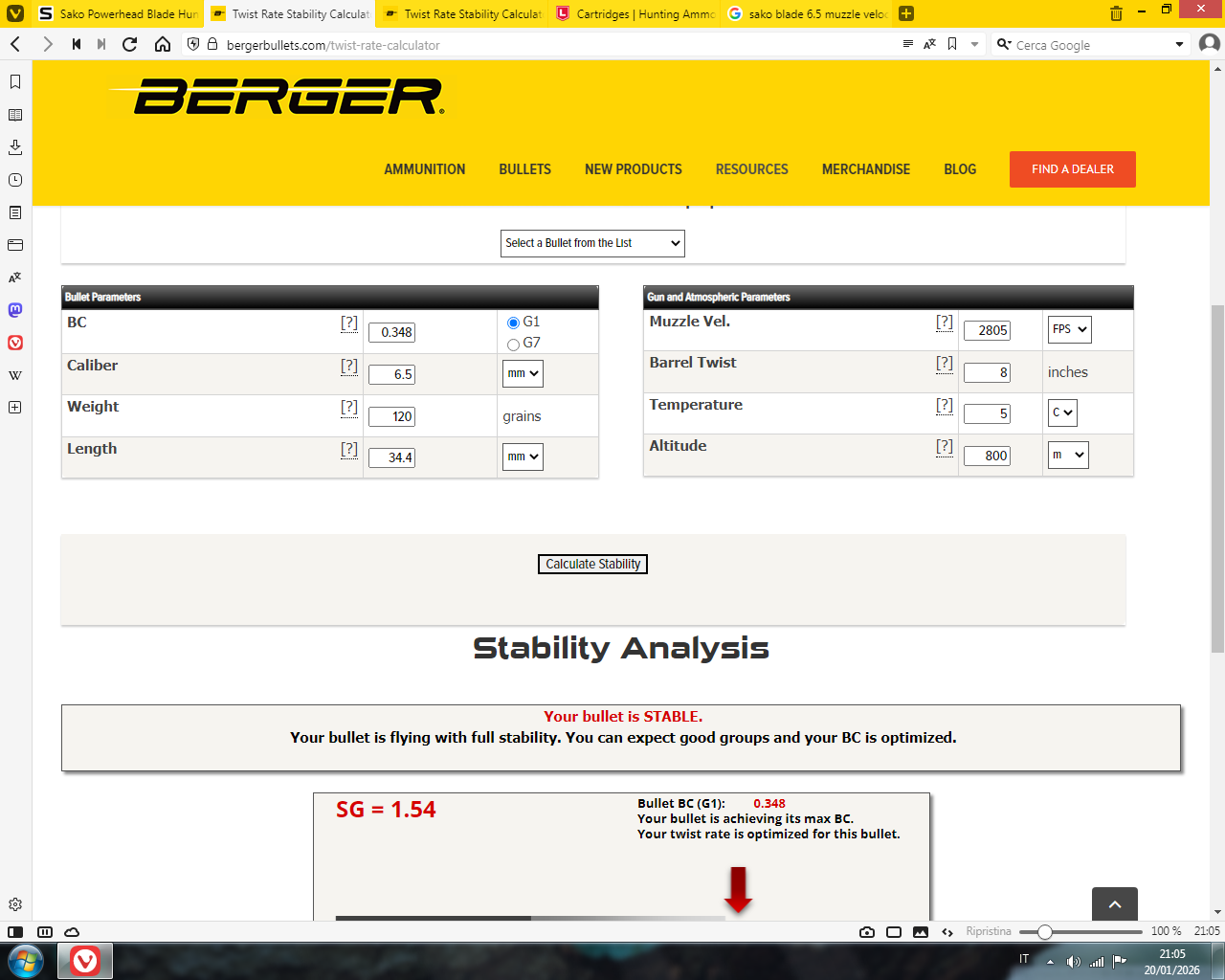Open the Bookmarks side panel
Image resolution: width=1225 pixels, height=980 pixels.
15,82
